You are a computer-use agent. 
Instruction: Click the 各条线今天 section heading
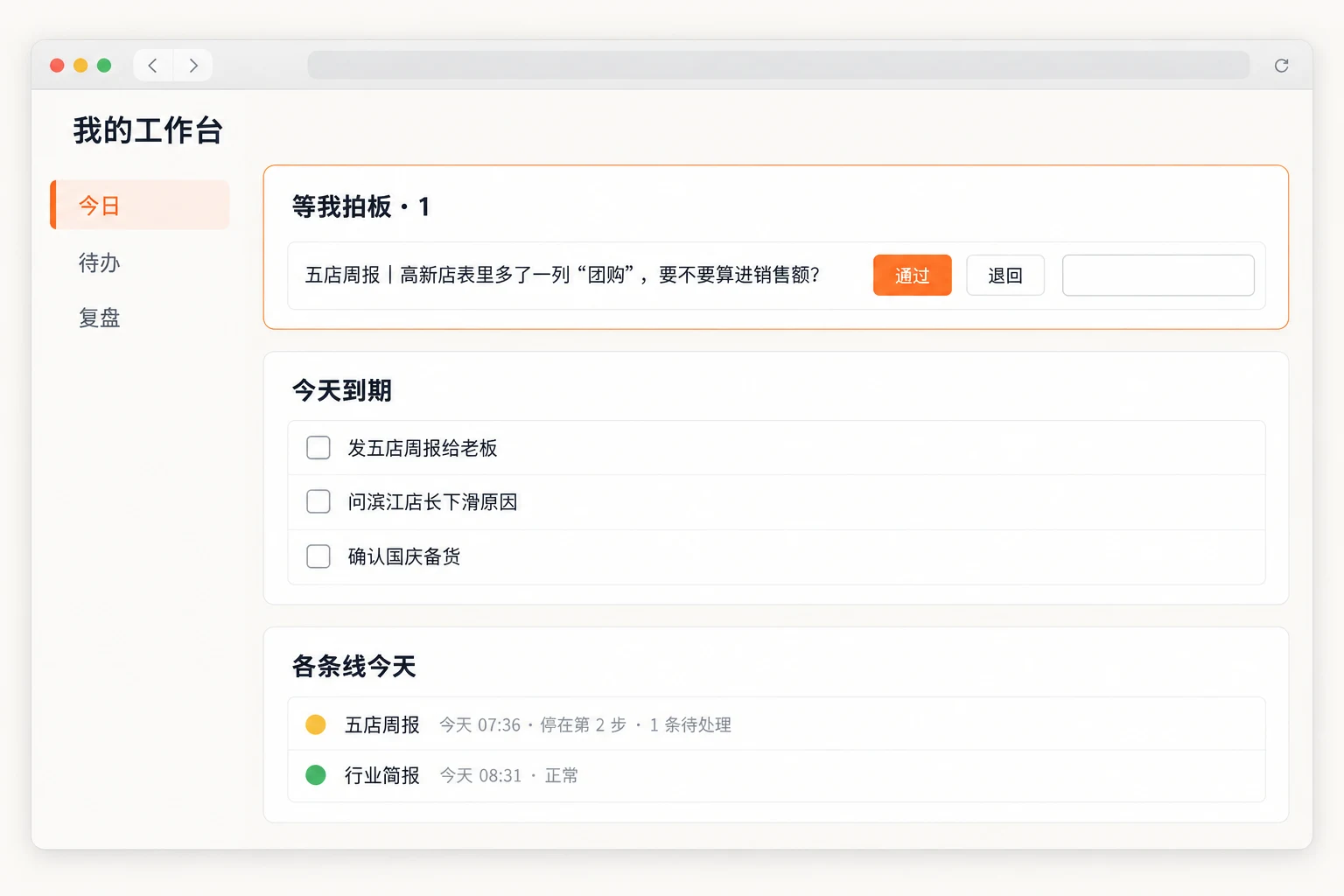coord(354,667)
